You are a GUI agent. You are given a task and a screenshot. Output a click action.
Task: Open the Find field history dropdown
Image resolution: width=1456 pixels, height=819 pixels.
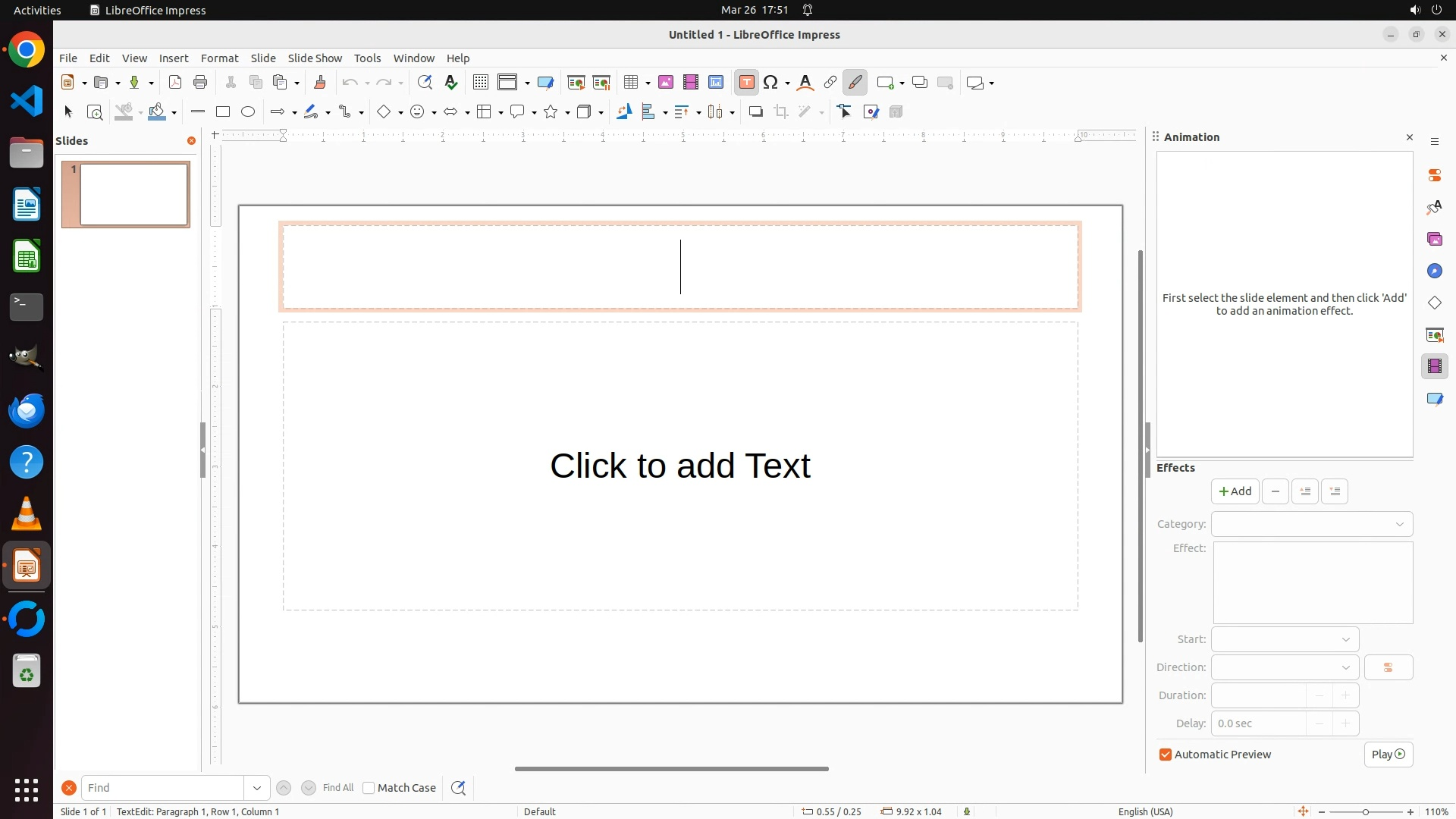click(x=256, y=788)
